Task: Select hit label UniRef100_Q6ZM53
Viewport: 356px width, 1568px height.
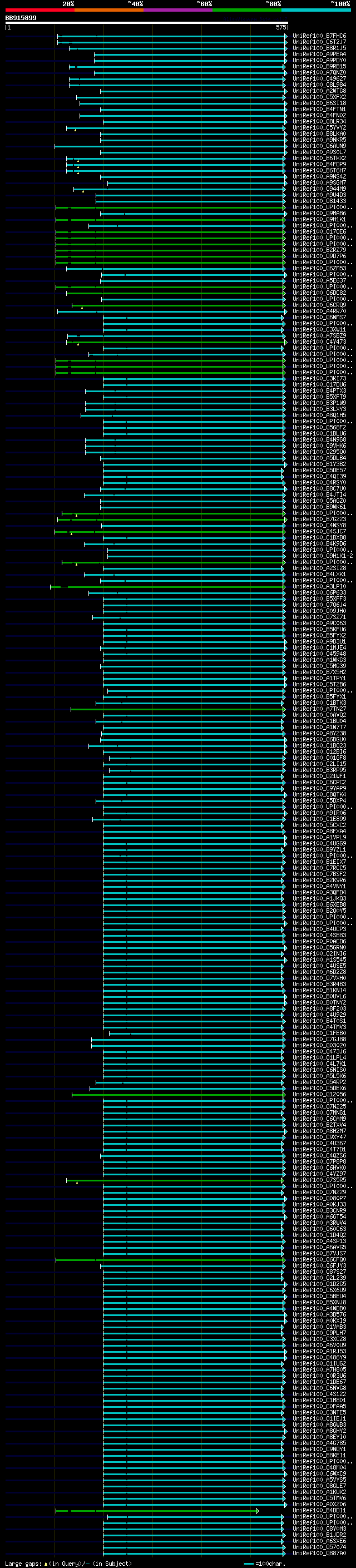Action: [x=319, y=269]
